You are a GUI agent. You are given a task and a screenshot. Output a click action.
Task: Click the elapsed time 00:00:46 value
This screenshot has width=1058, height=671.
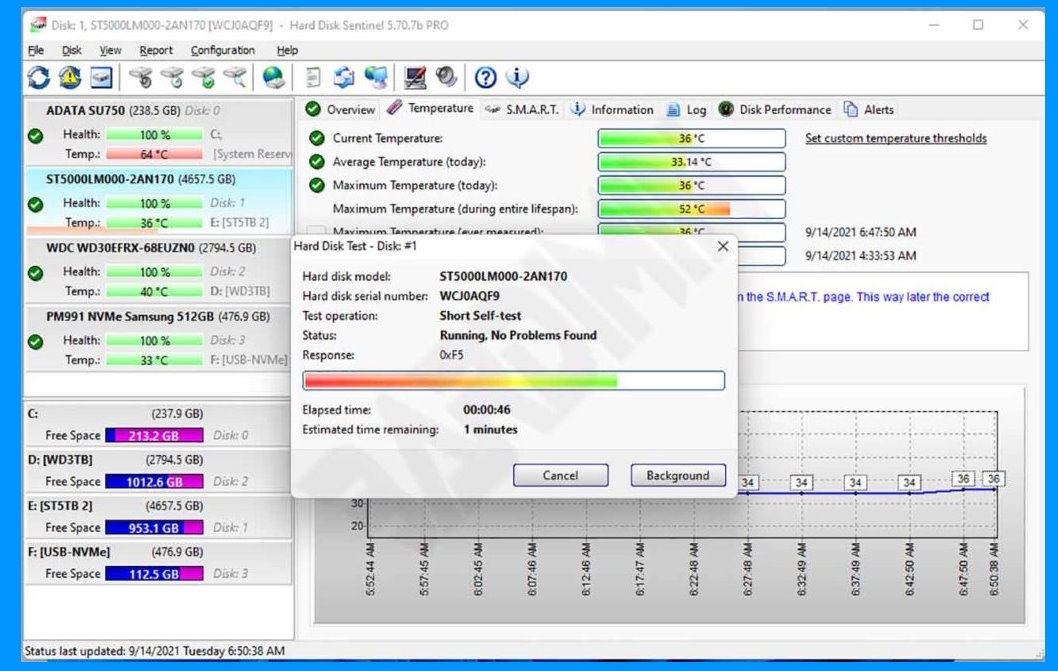pyautogui.click(x=486, y=410)
